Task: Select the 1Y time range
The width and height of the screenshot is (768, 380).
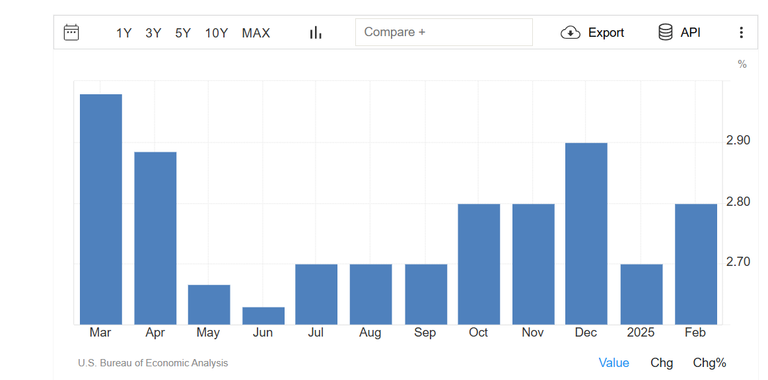Action: 124,33
